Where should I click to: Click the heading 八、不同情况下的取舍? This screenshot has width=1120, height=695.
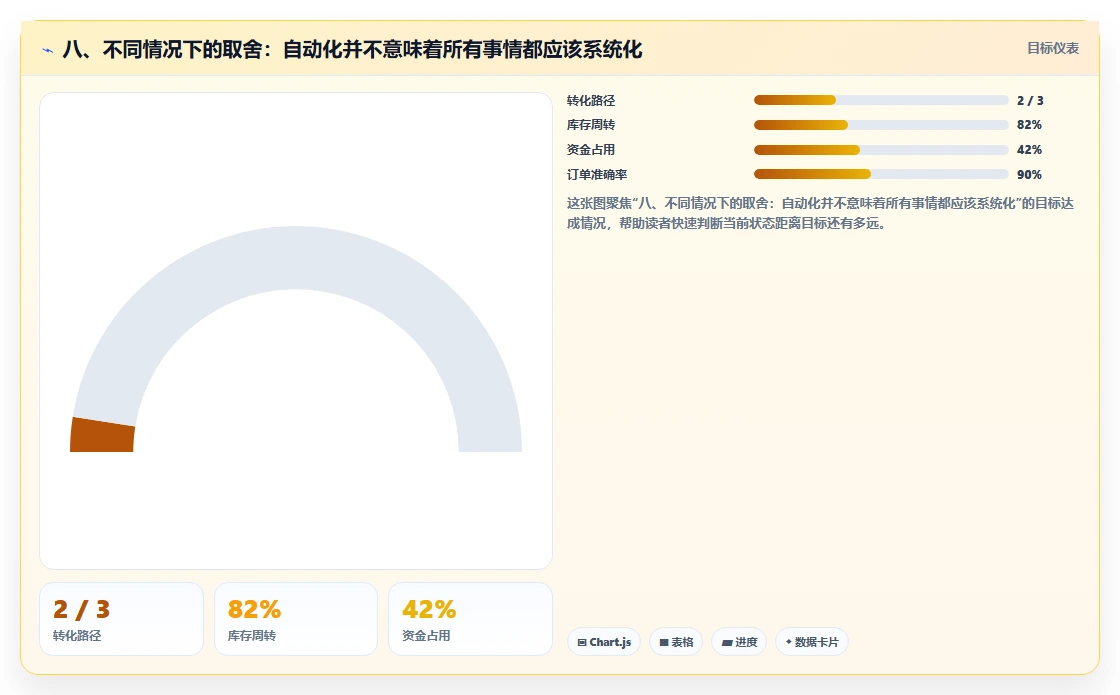pyautogui.click(x=353, y=50)
